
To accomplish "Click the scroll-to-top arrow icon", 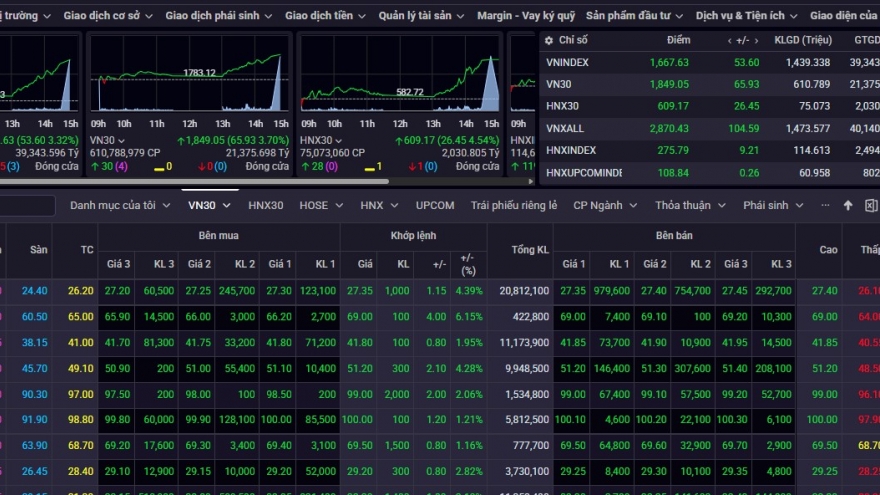I will tap(848, 205).
